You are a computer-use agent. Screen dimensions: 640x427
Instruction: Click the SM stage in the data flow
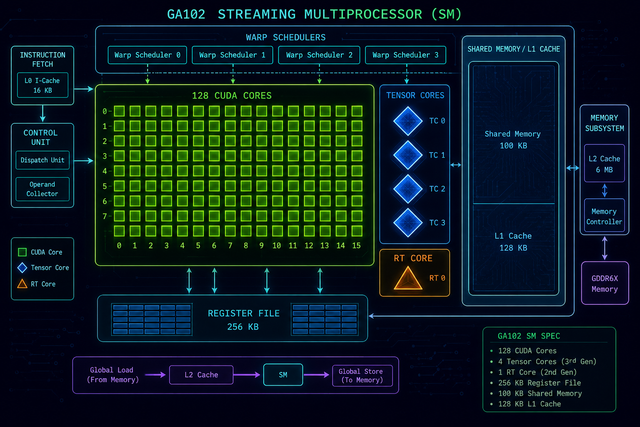(x=283, y=375)
